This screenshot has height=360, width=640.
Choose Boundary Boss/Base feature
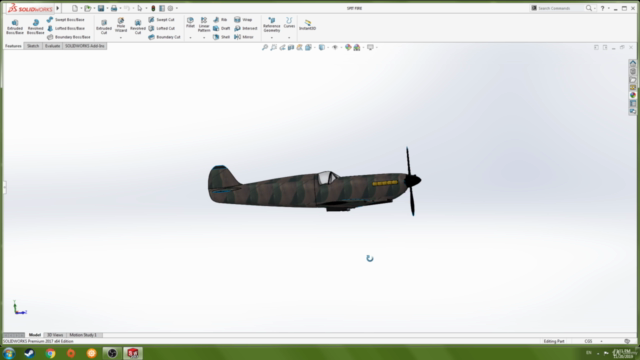(69, 37)
